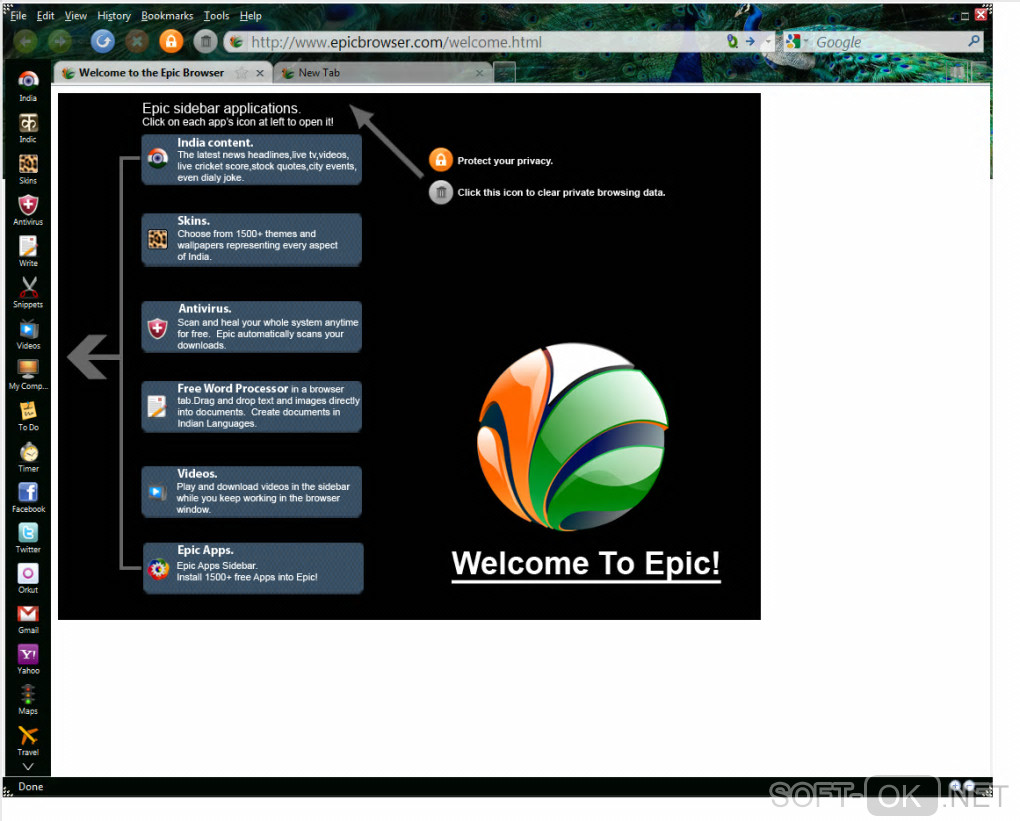1020x821 pixels.
Task: Click the Free Word Processor card
Action: [x=252, y=407]
